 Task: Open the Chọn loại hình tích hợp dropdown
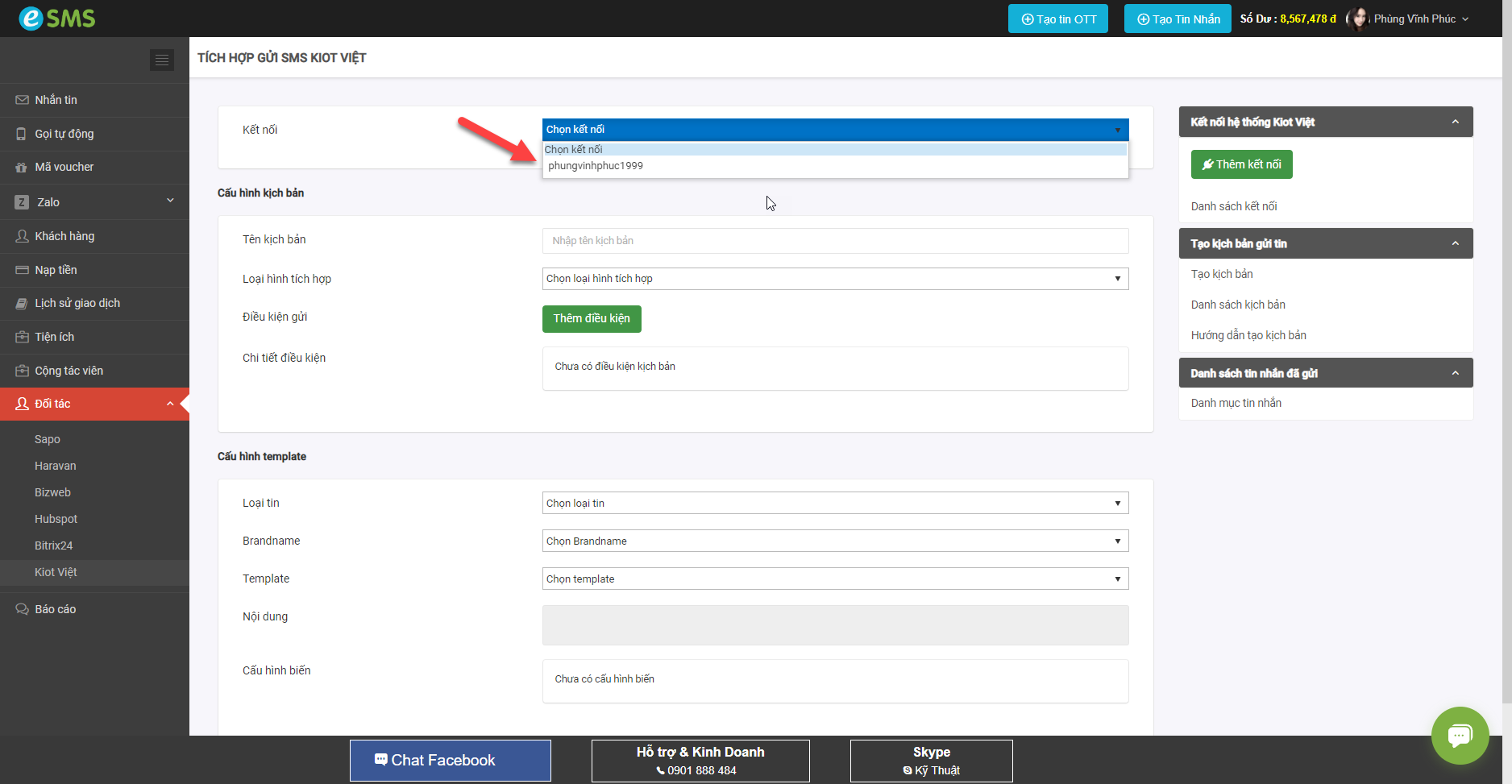click(835, 279)
